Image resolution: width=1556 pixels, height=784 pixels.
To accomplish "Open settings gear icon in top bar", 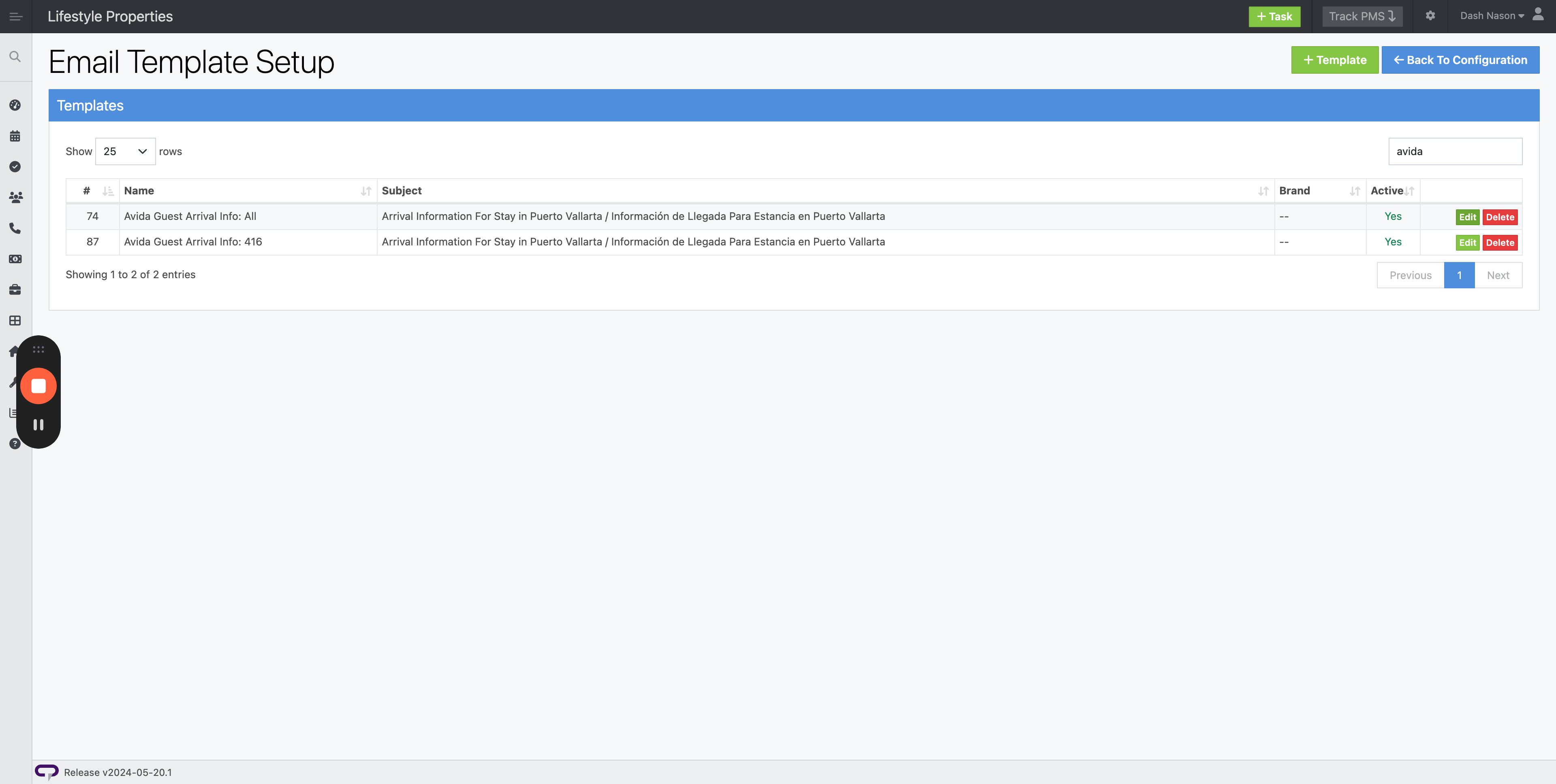I will point(1430,16).
